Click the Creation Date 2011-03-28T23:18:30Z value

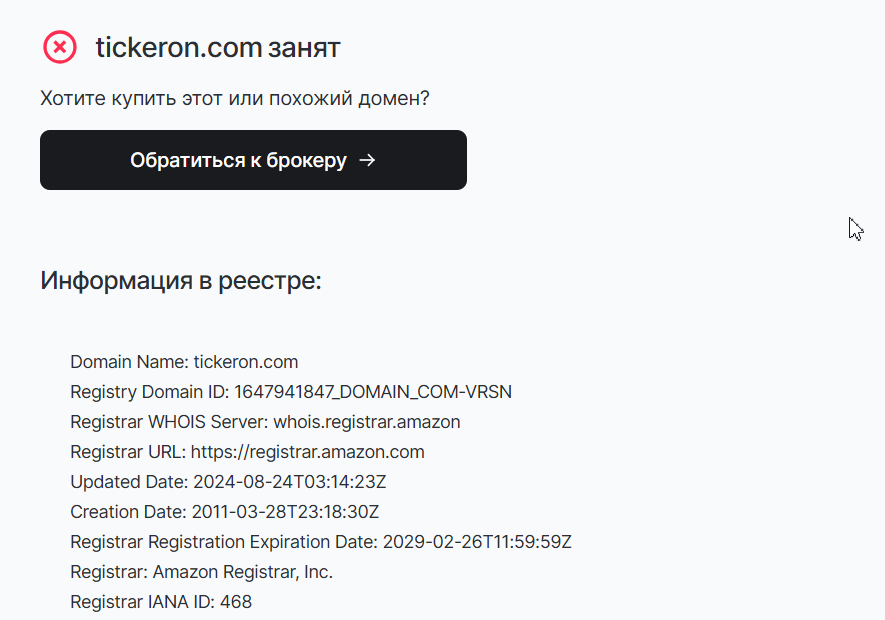pos(285,512)
